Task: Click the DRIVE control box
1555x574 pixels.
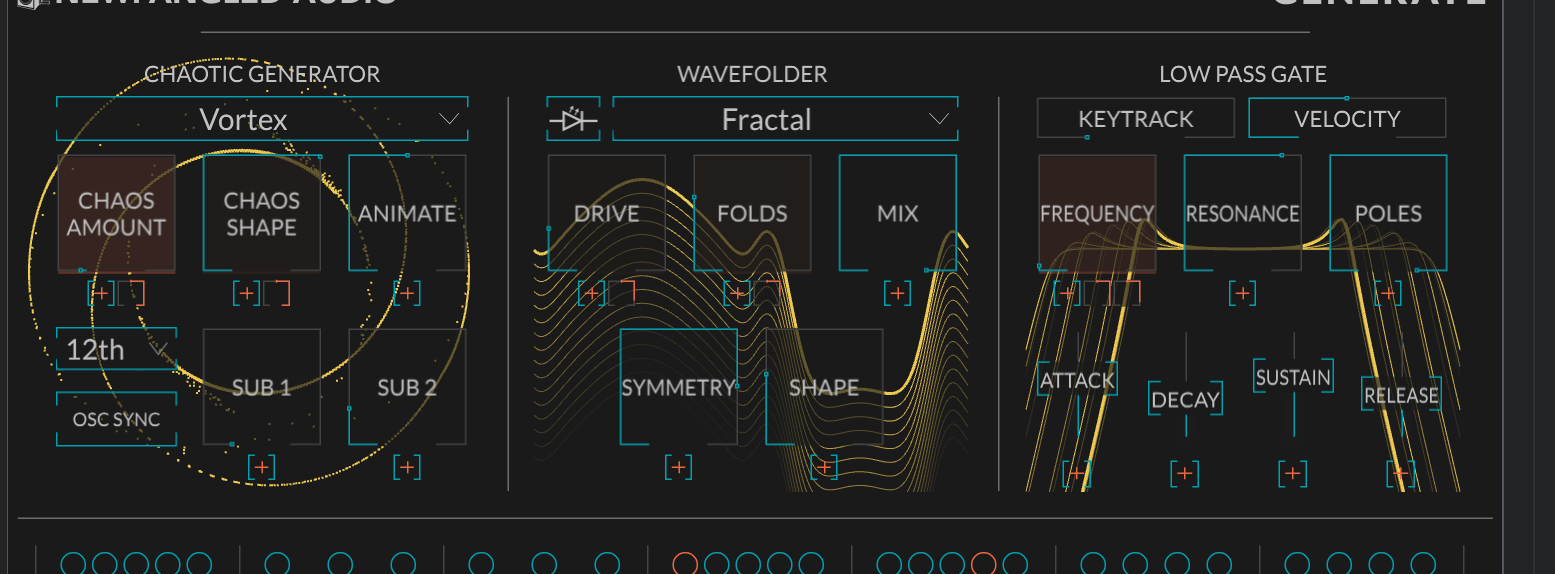Action: click(x=607, y=213)
